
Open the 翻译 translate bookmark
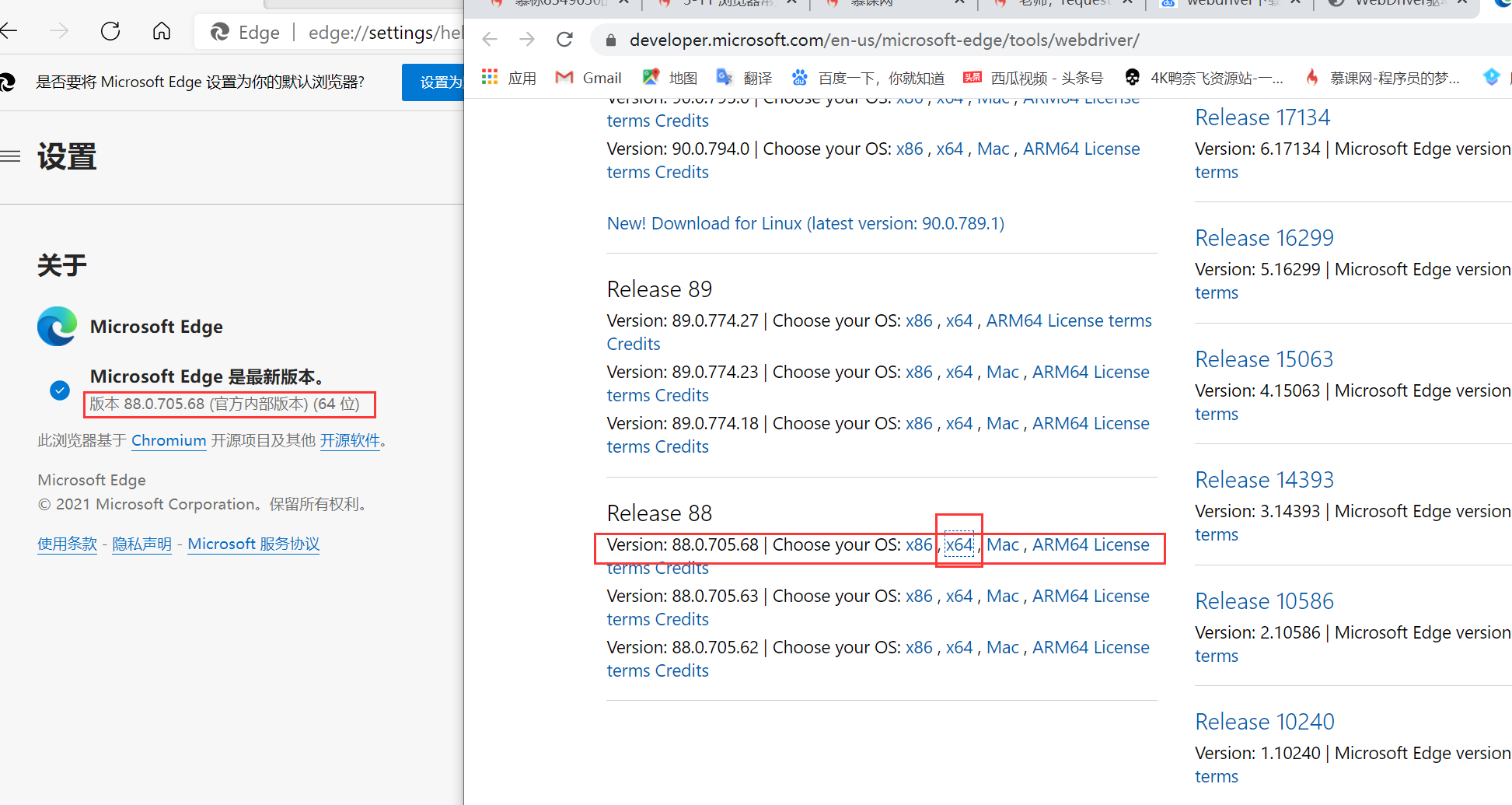coord(745,78)
